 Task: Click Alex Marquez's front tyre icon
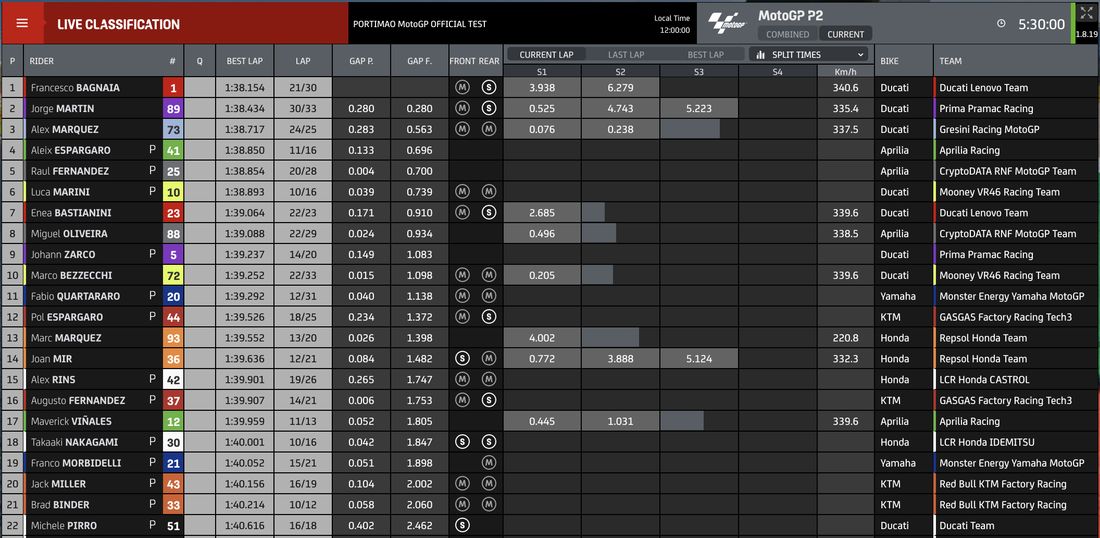(x=462, y=129)
